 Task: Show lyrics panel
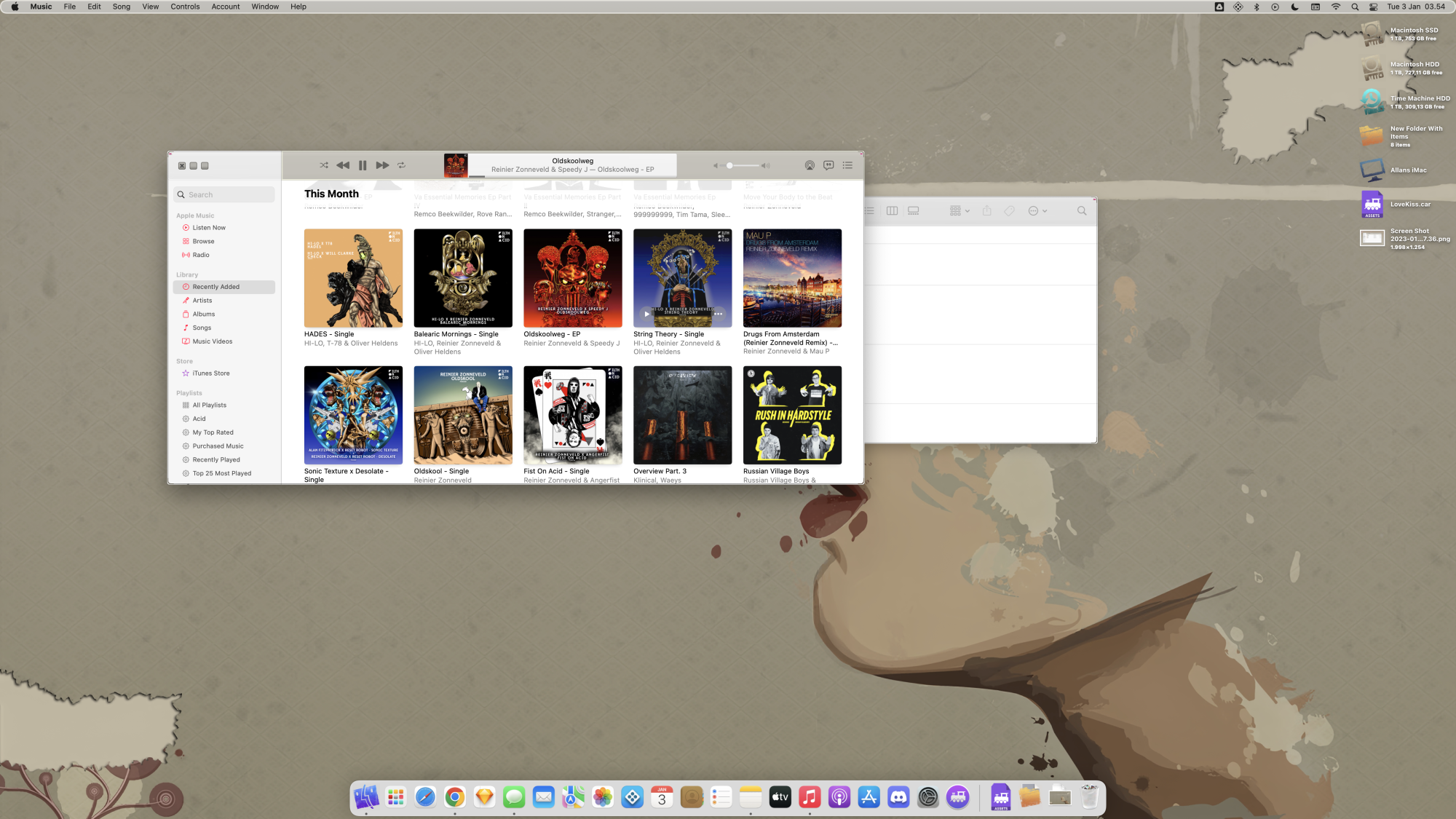point(828,165)
